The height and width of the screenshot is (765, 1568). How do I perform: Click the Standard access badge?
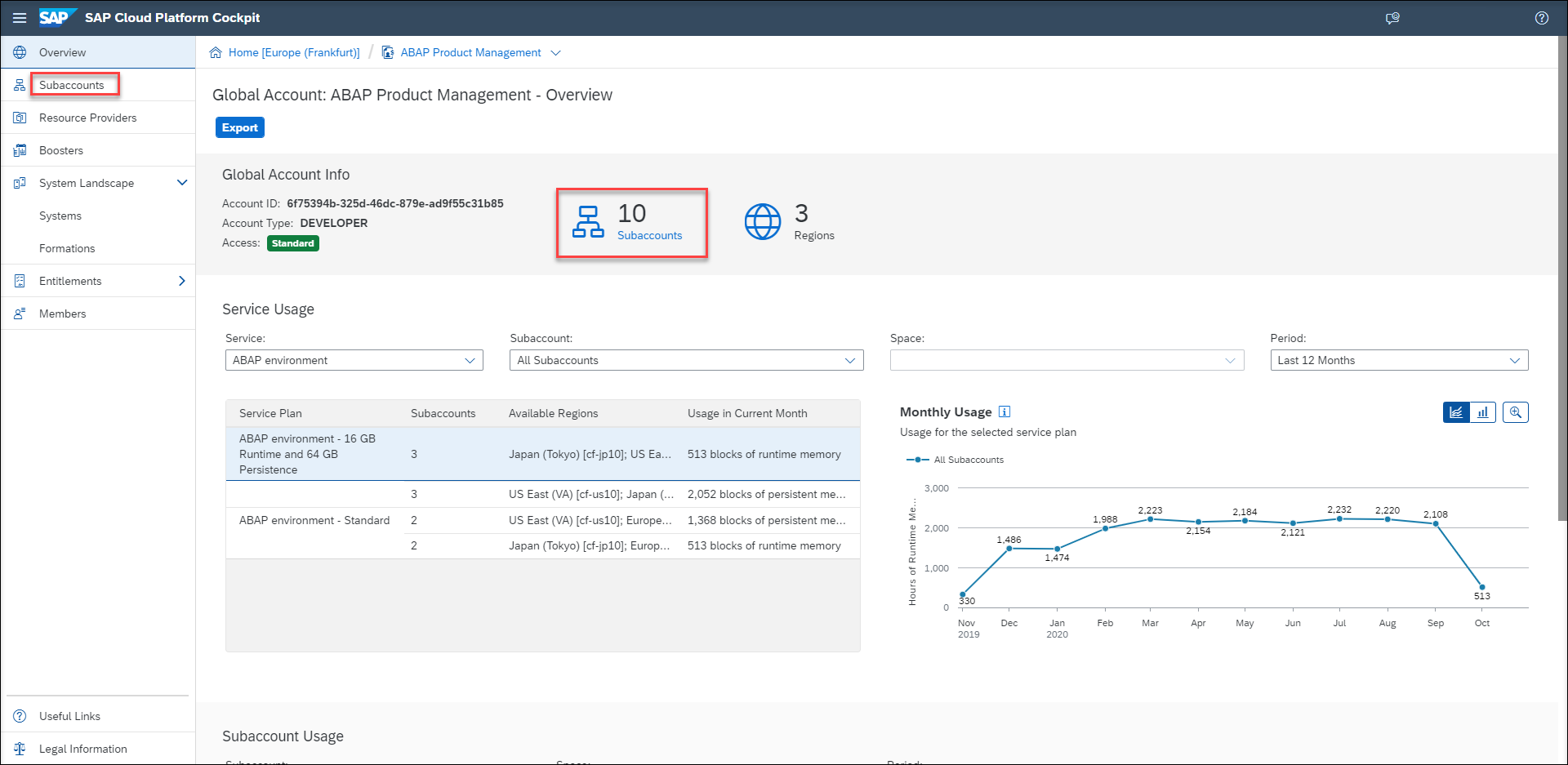(x=293, y=243)
